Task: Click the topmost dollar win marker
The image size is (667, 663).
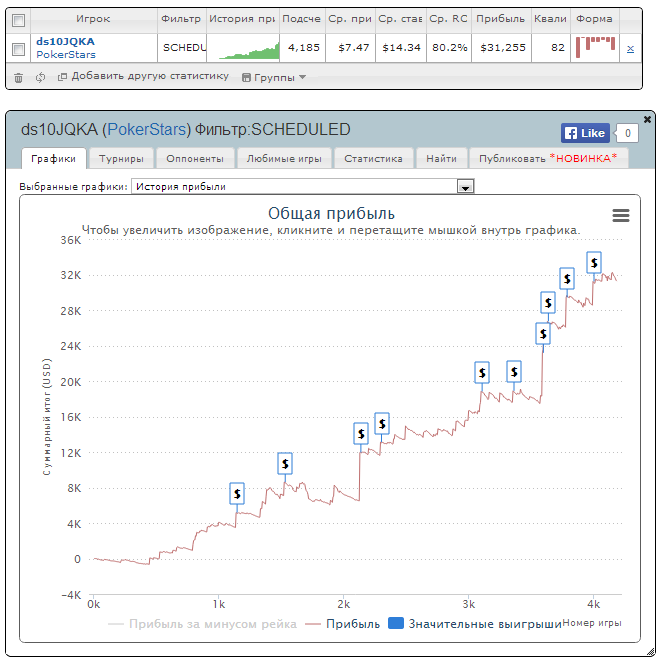Action: click(x=594, y=262)
